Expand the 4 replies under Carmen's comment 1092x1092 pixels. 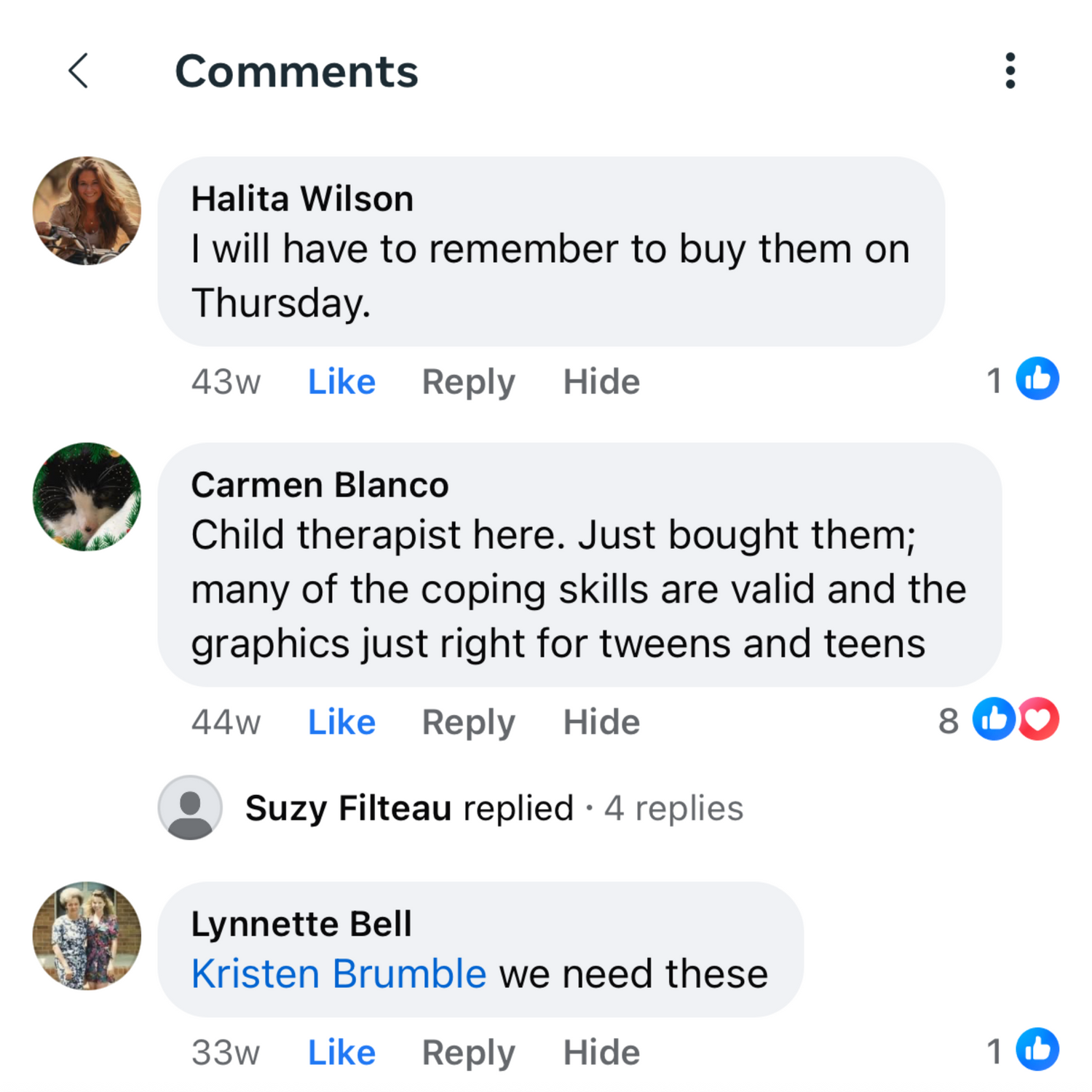click(x=674, y=808)
